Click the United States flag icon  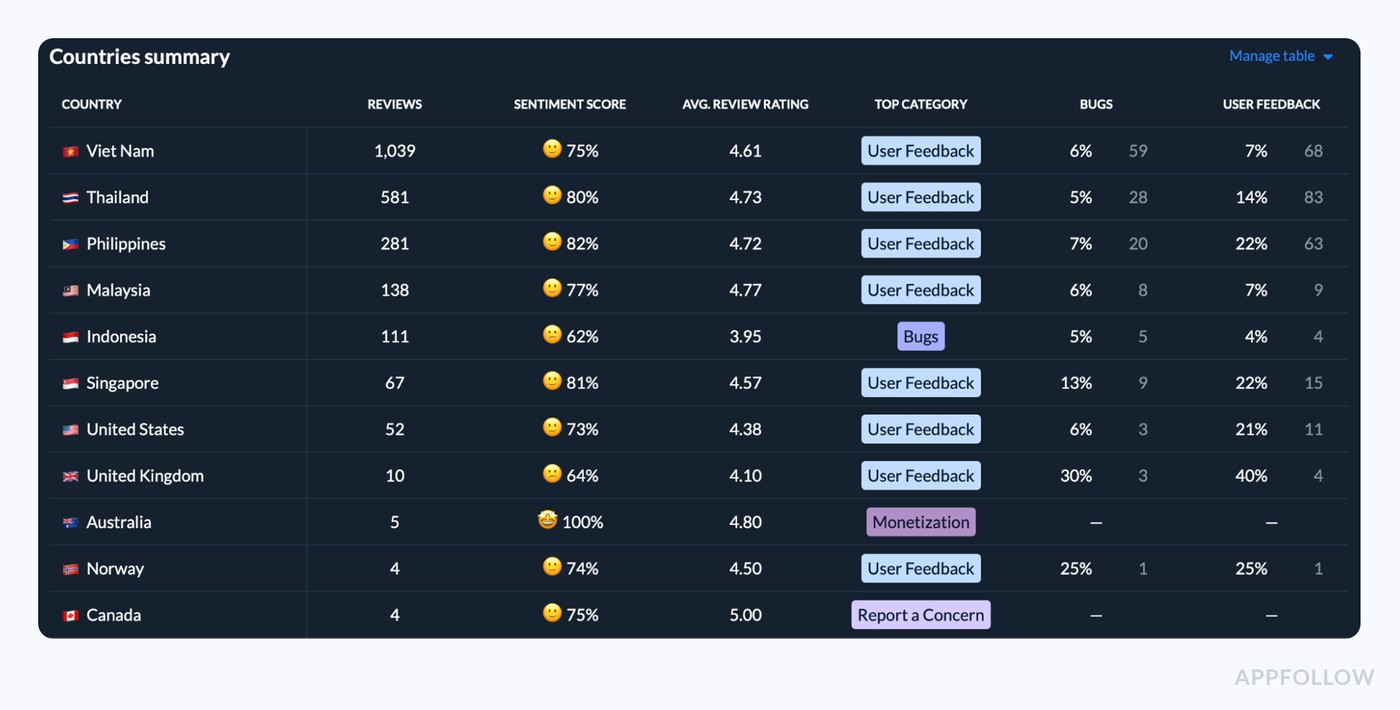pos(69,429)
